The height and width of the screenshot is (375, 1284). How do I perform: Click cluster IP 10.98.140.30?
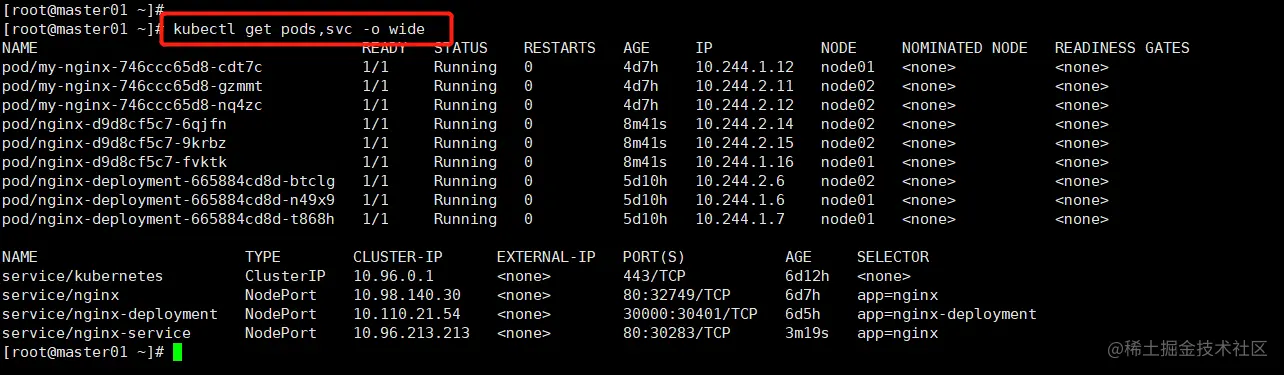[x=407, y=295]
